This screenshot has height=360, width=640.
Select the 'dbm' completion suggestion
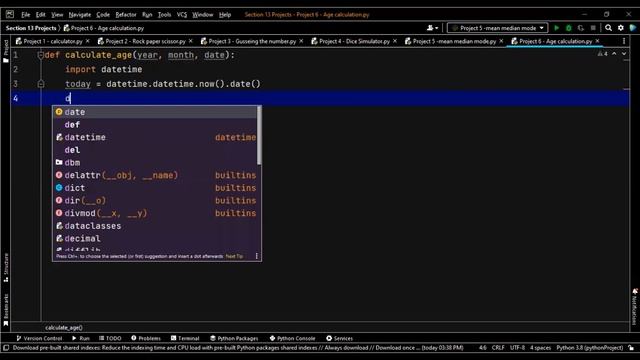(x=155, y=162)
